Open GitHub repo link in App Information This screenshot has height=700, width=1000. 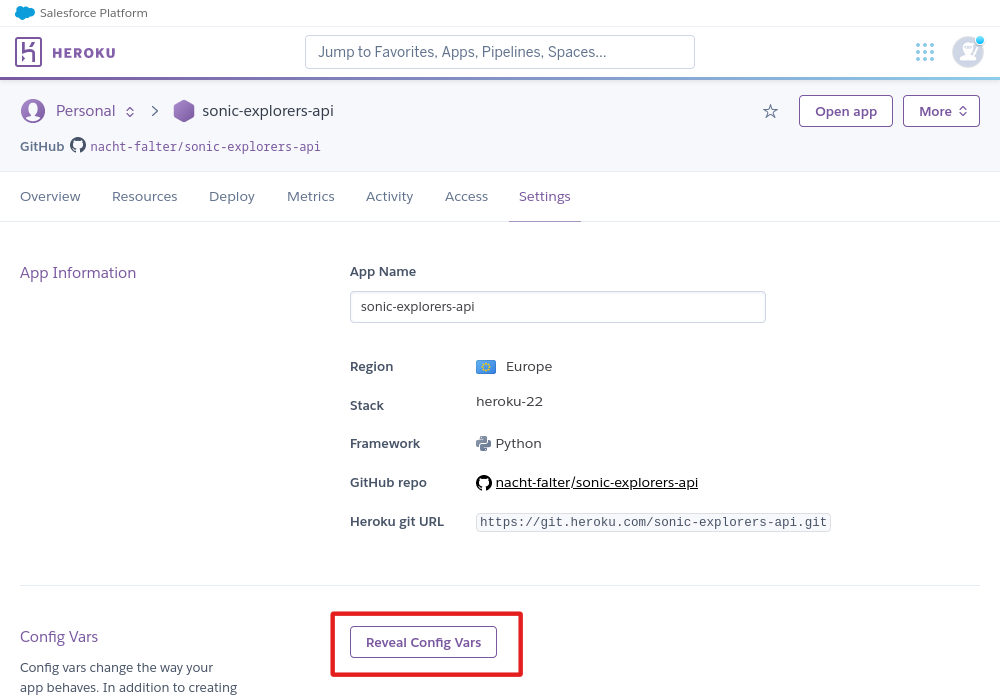pyautogui.click(x=597, y=483)
